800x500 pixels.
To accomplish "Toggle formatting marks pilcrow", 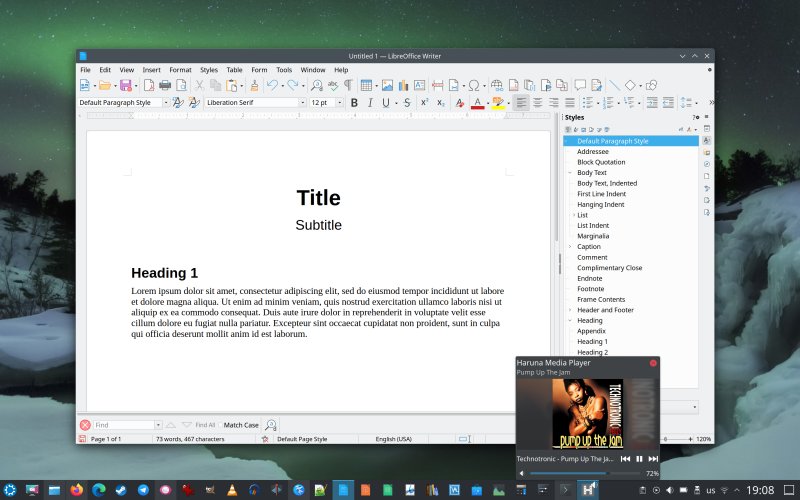I will click(x=348, y=85).
